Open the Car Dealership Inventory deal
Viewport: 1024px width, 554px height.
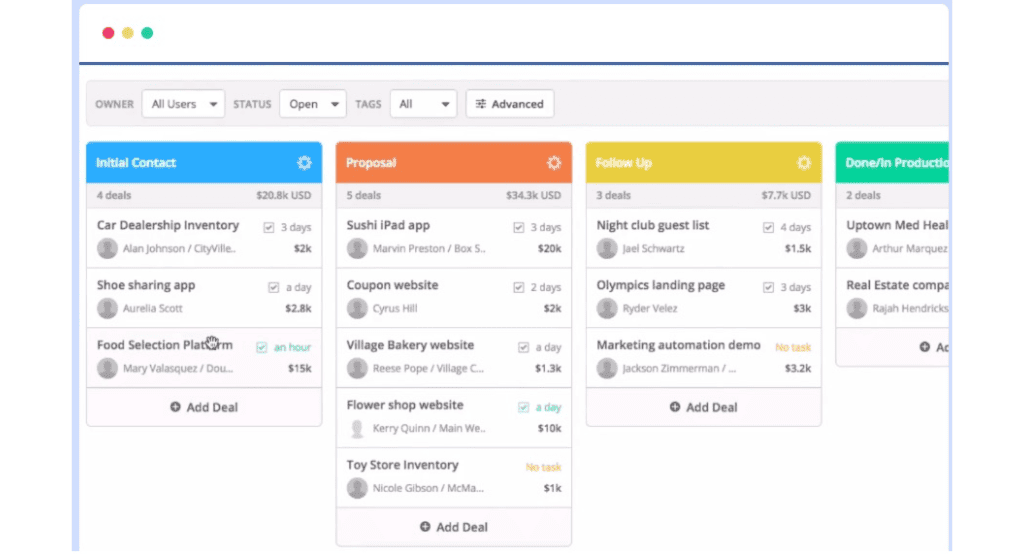coord(168,225)
